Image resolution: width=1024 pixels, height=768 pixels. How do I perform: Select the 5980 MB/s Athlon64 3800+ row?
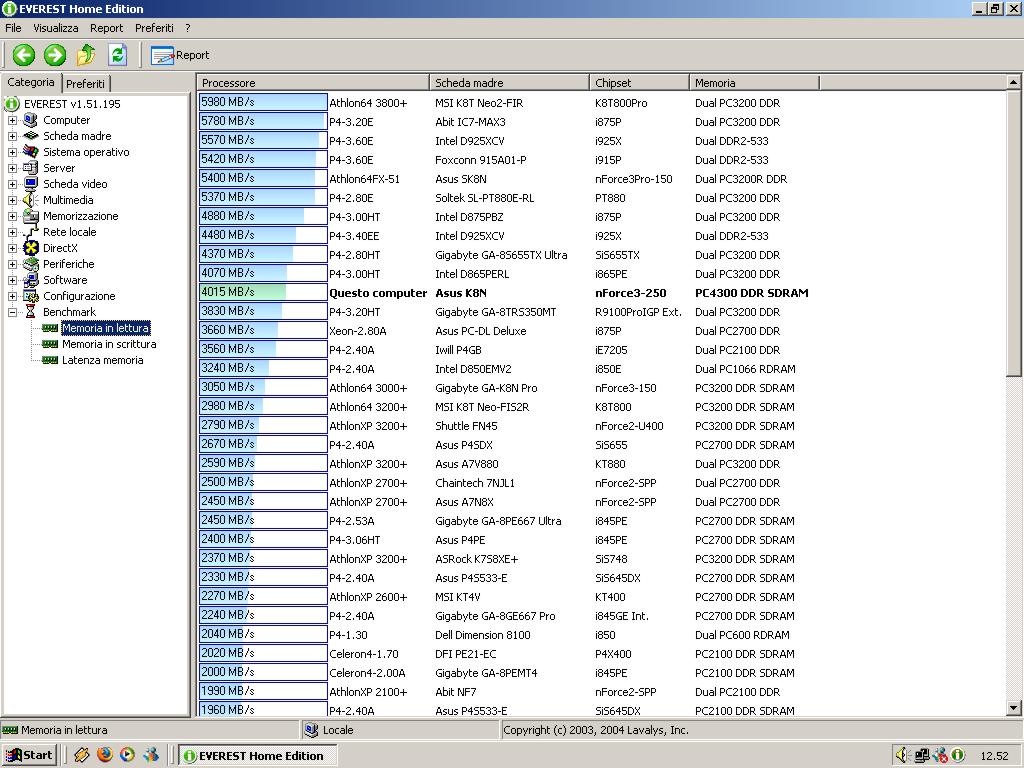pos(601,103)
